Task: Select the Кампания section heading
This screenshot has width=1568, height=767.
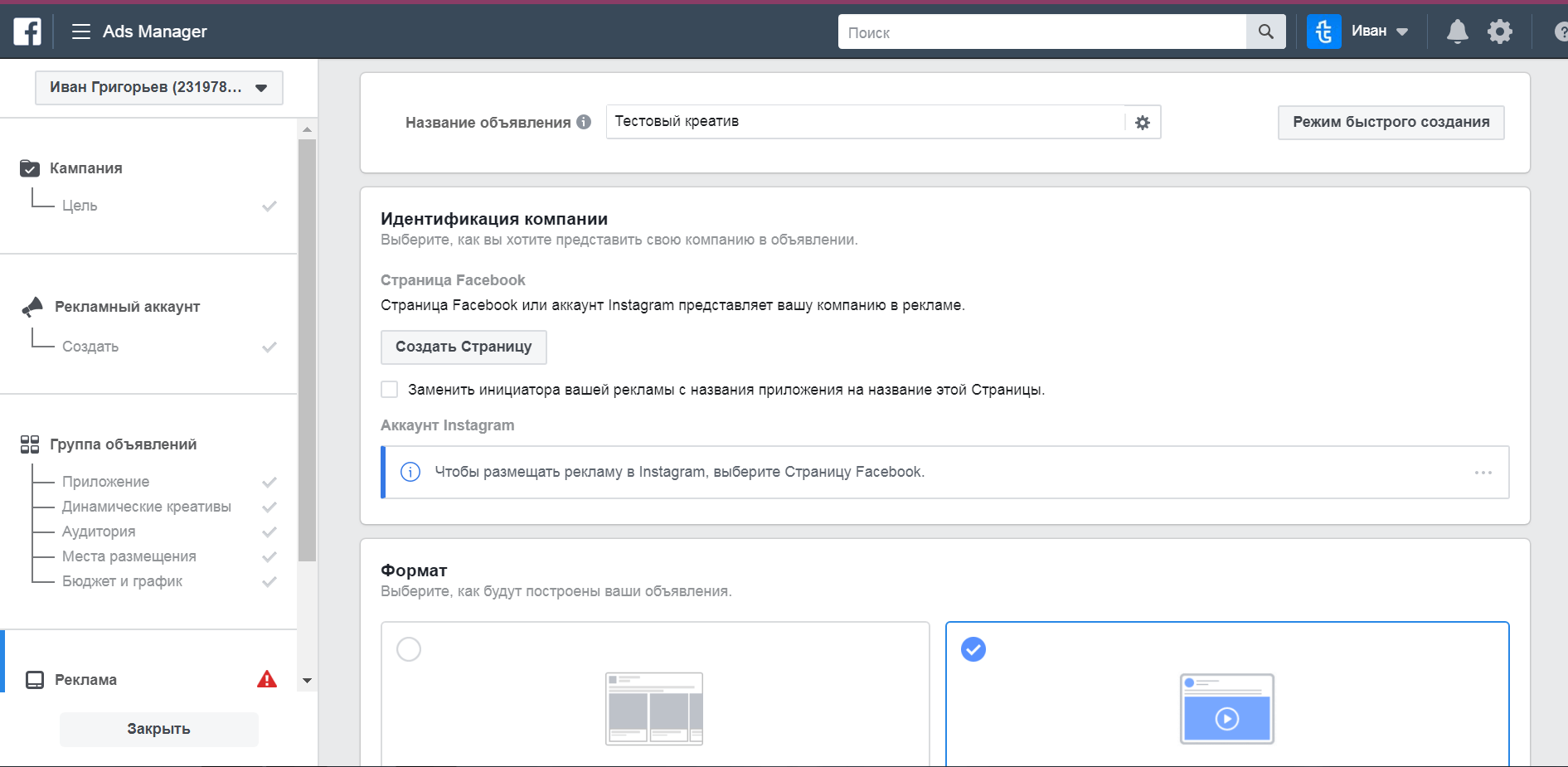Action: tap(86, 168)
